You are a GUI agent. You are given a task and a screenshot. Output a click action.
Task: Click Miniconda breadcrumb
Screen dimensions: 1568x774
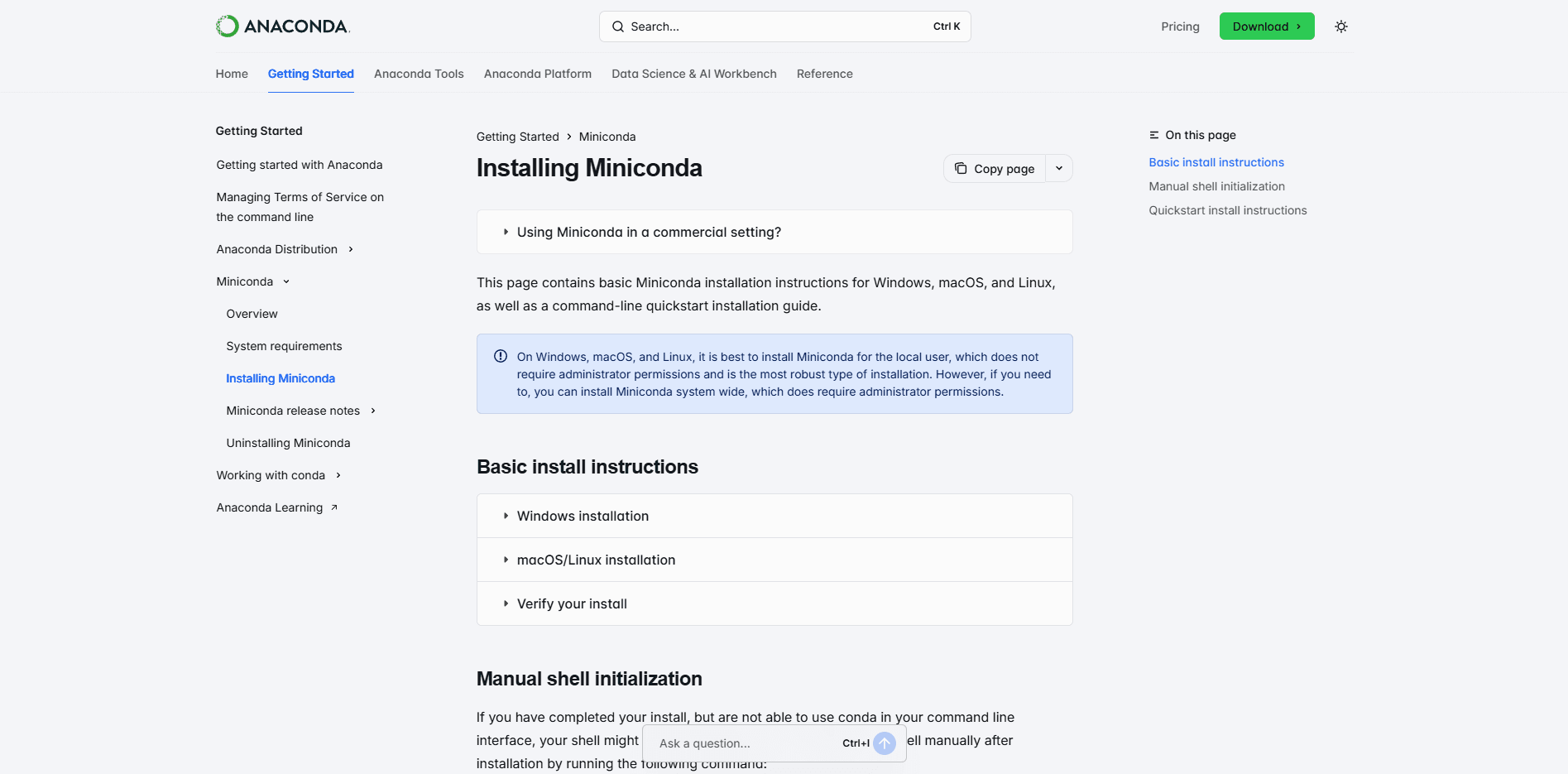pyautogui.click(x=607, y=137)
